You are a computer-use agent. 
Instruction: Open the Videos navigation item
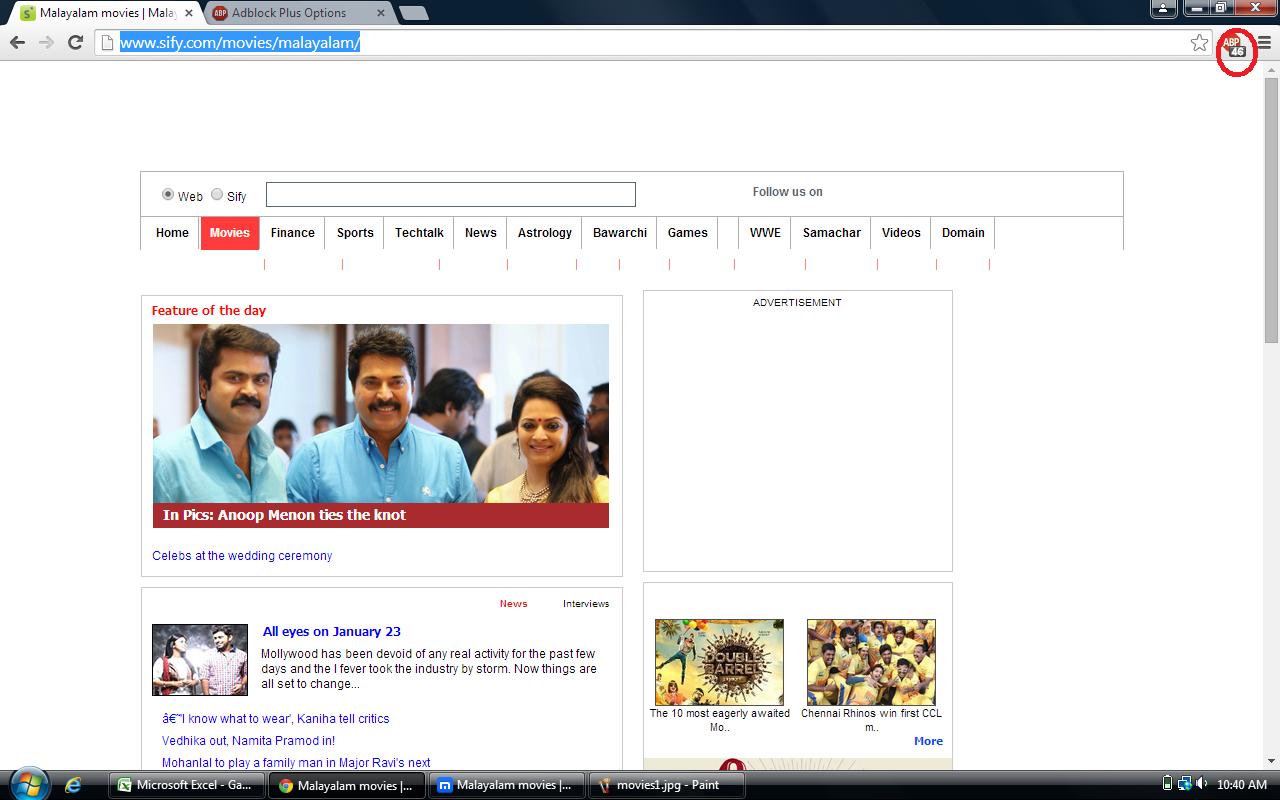[901, 233]
